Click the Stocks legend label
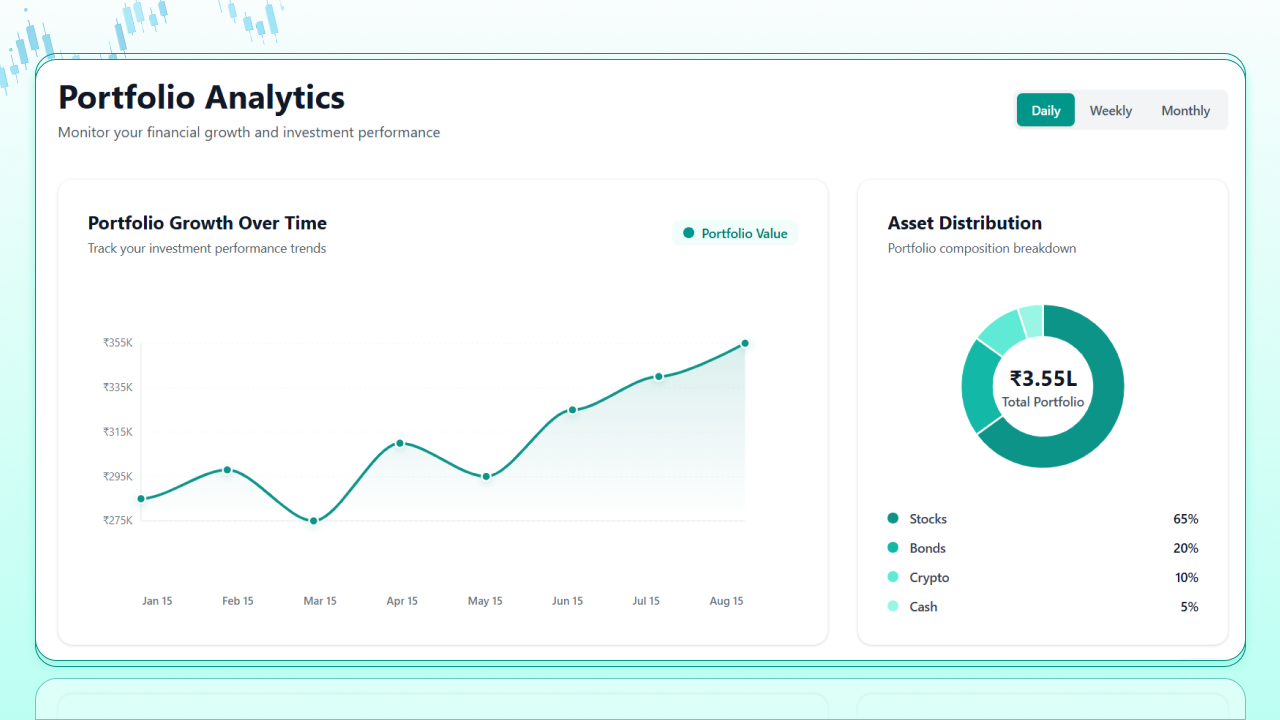The image size is (1280, 720). [x=928, y=519]
